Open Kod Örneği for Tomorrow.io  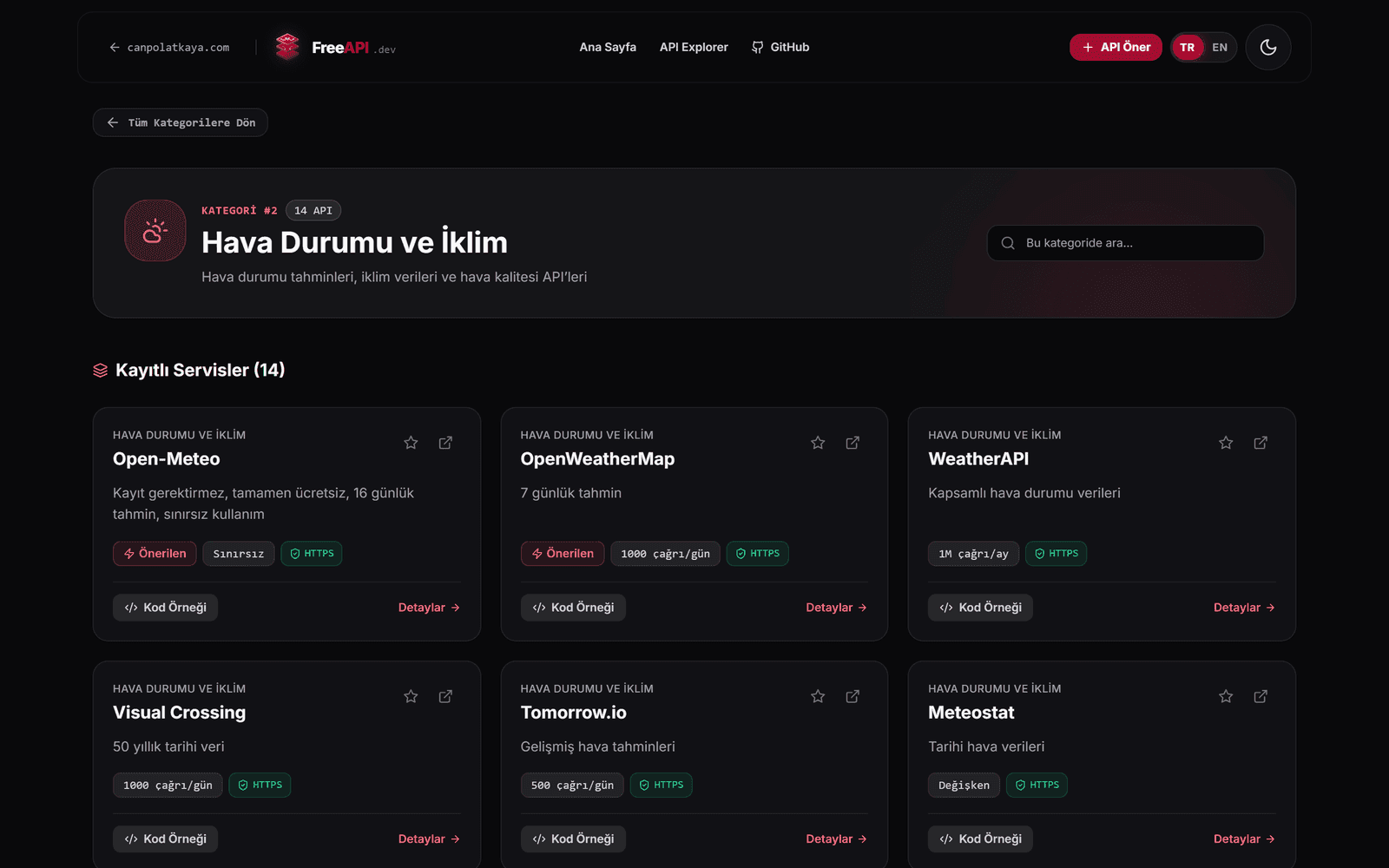[573, 838]
